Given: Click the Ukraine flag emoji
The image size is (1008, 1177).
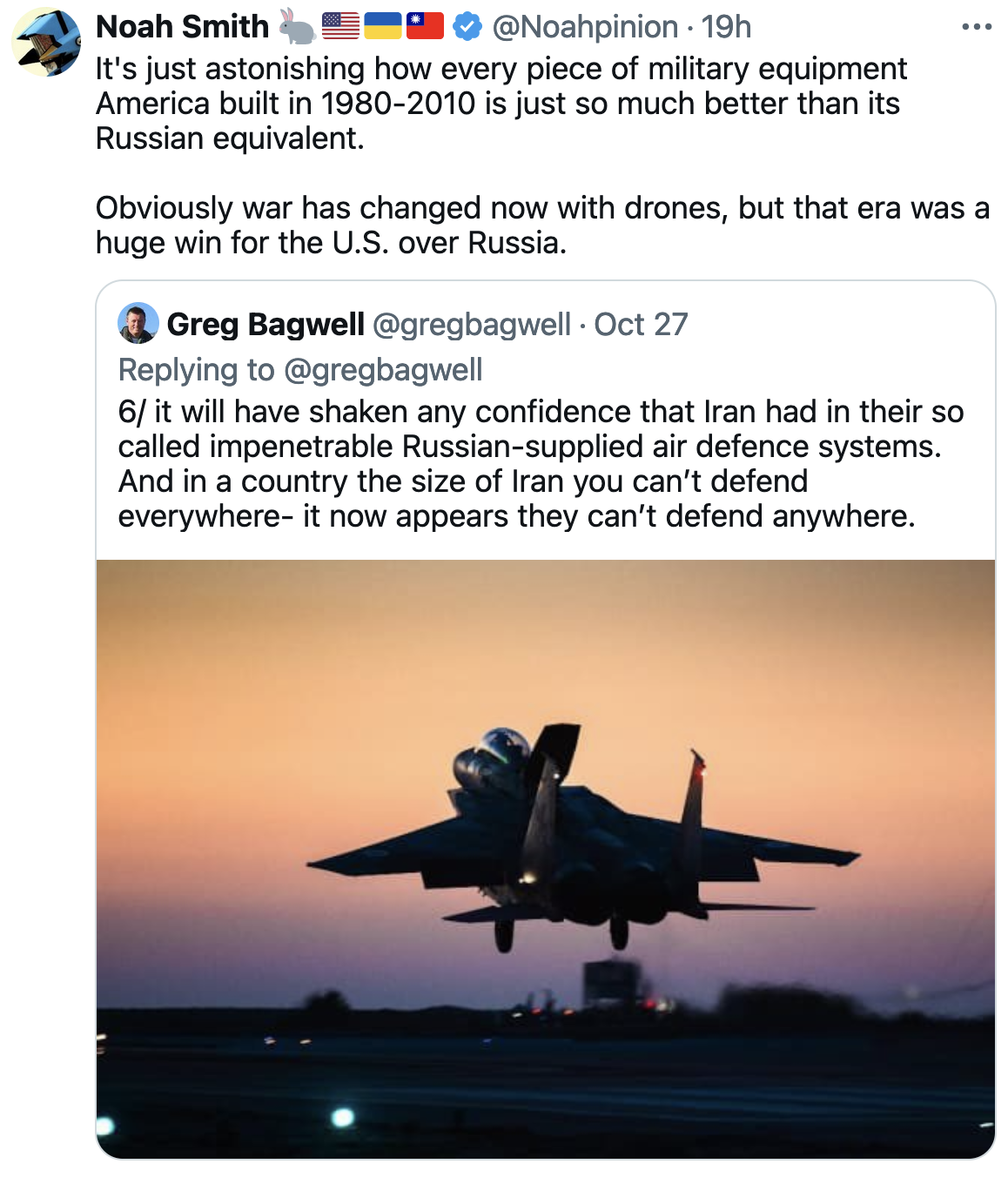Looking at the screenshot, I should click(382, 27).
